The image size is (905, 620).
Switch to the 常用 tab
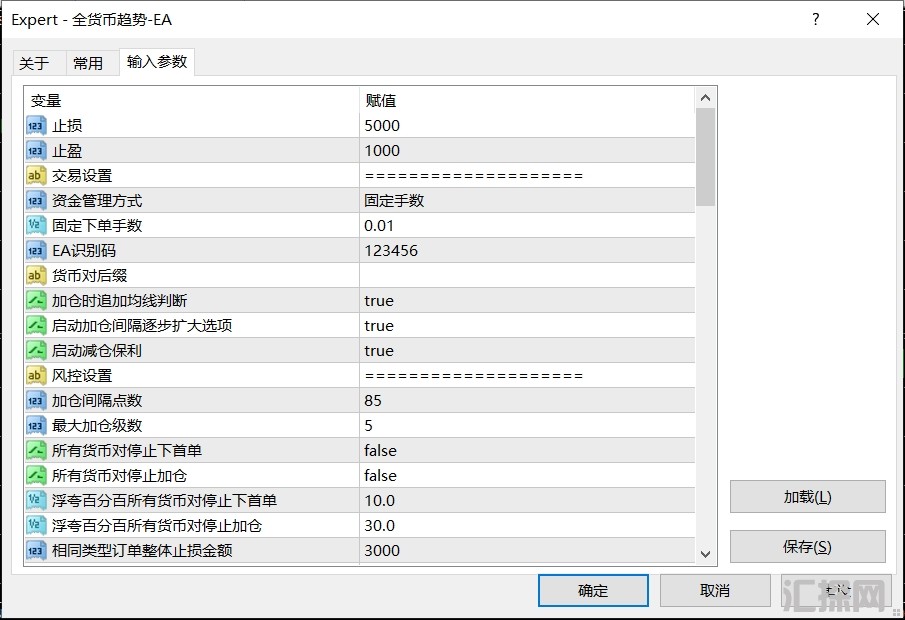pos(88,63)
